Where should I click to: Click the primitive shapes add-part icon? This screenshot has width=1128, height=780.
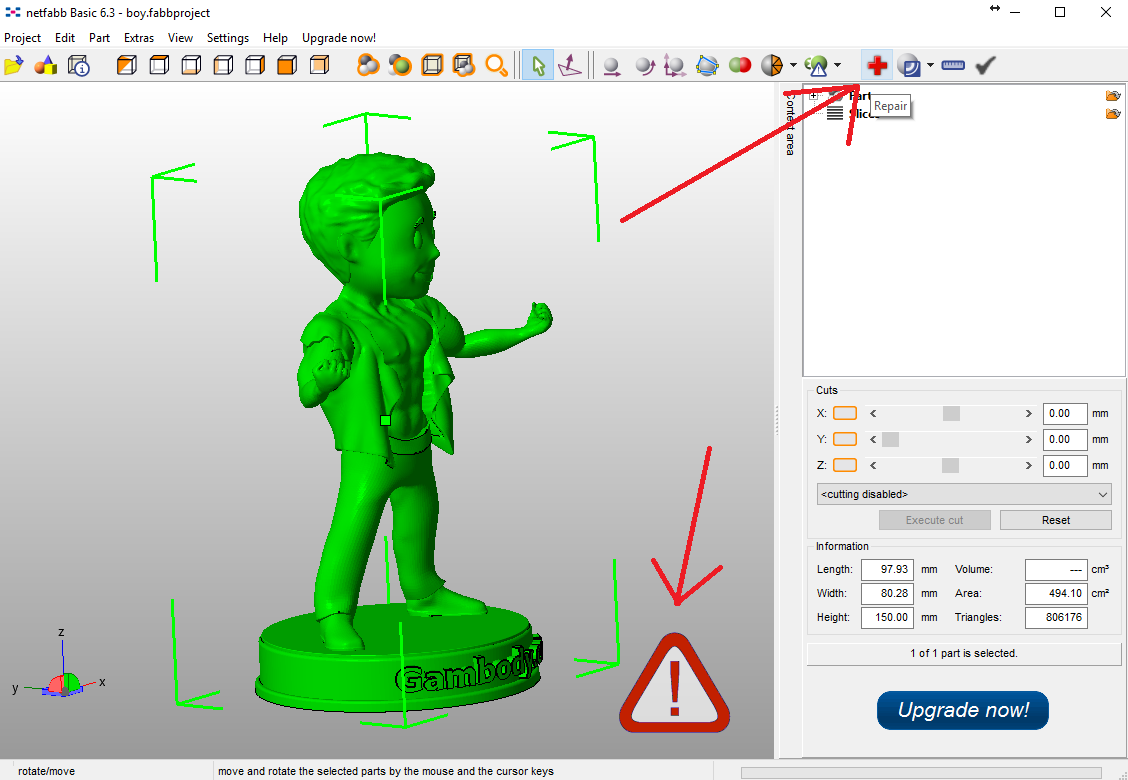pyautogui.click(x=46, y=66)
